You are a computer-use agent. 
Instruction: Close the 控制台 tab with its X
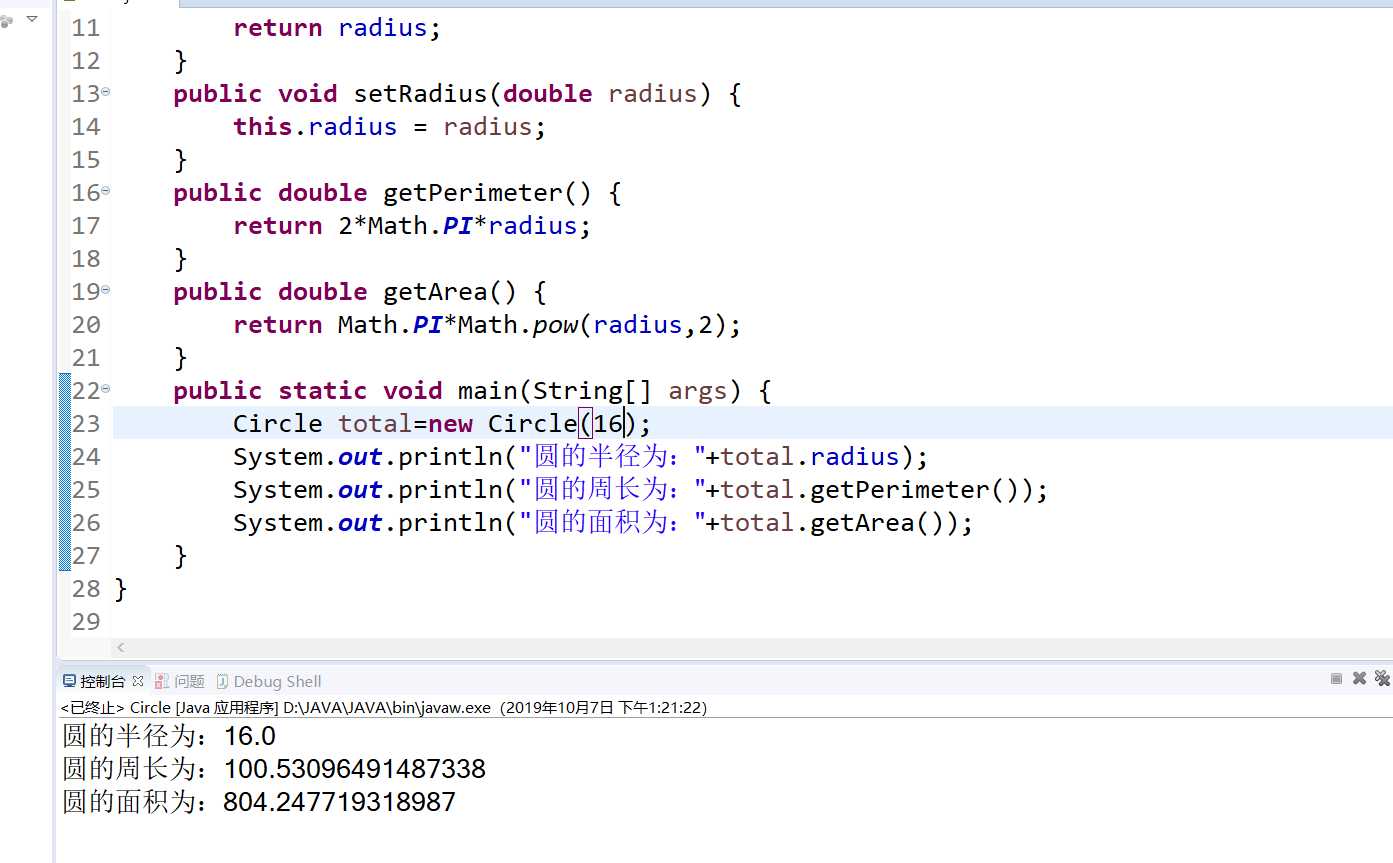coord(138,681)
